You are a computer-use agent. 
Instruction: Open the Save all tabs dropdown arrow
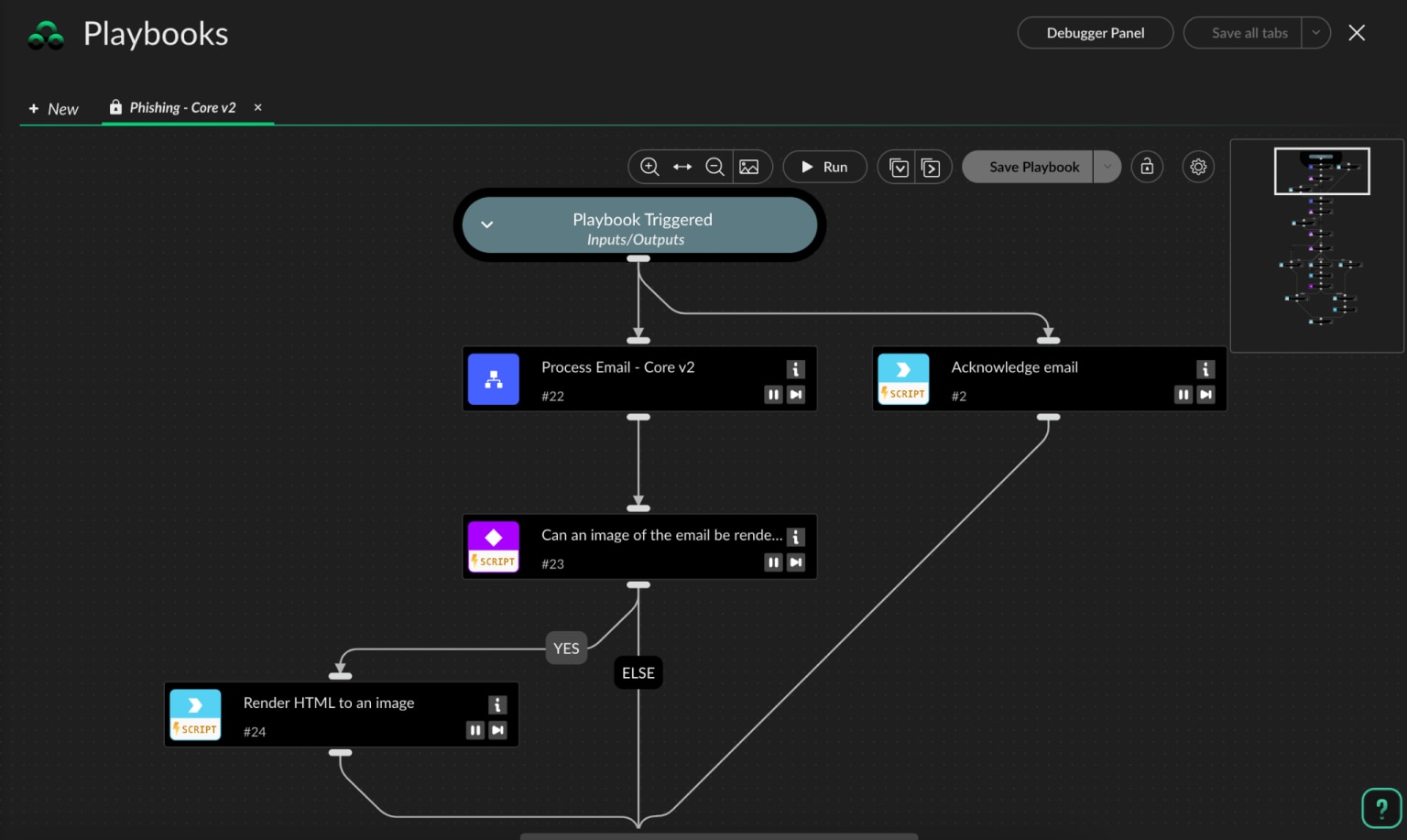[x=1316, y=33]
